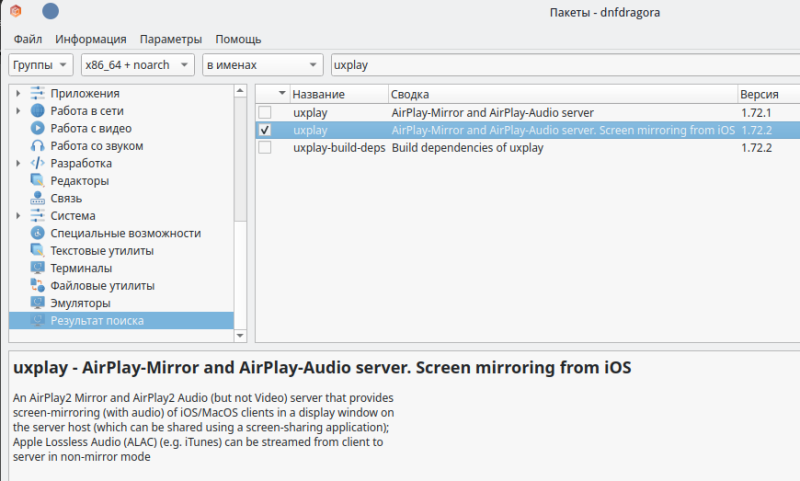This screenshot has height=481, width=800.
Task: Click the Работа со звуком speaker icon
Action: pyautogui.click(x=38, y=146)
